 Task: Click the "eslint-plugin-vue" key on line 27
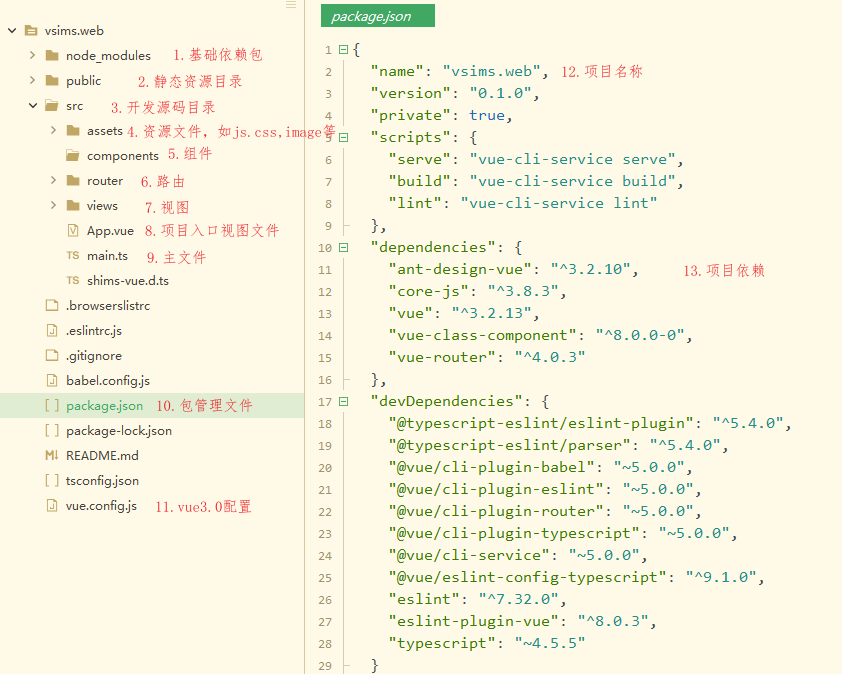(474, 621)
